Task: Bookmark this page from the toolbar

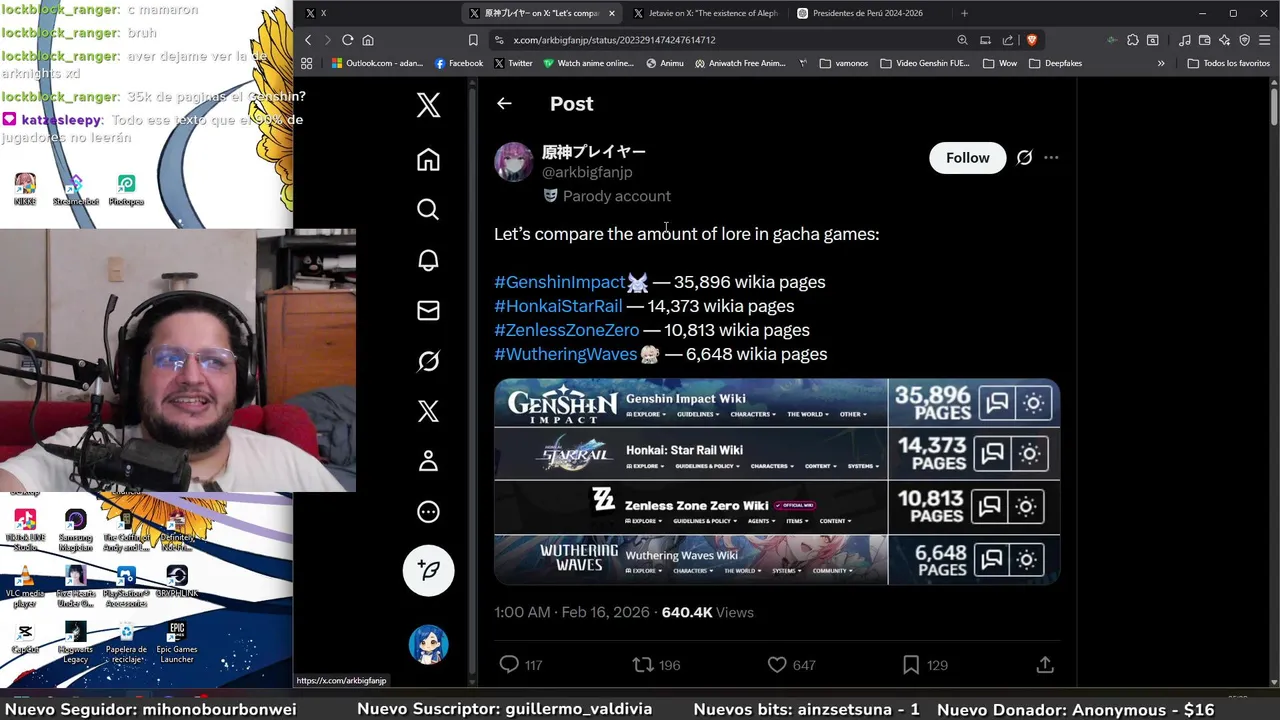Action: tap(473, 40)
